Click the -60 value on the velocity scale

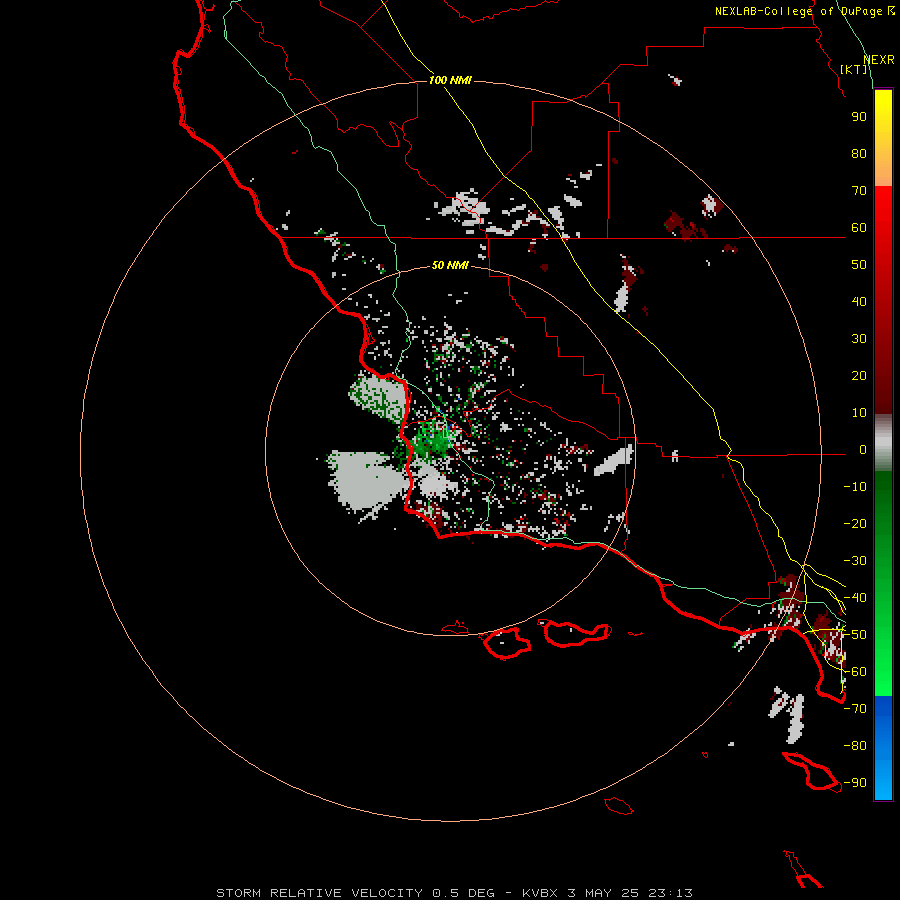click(855, 672)
